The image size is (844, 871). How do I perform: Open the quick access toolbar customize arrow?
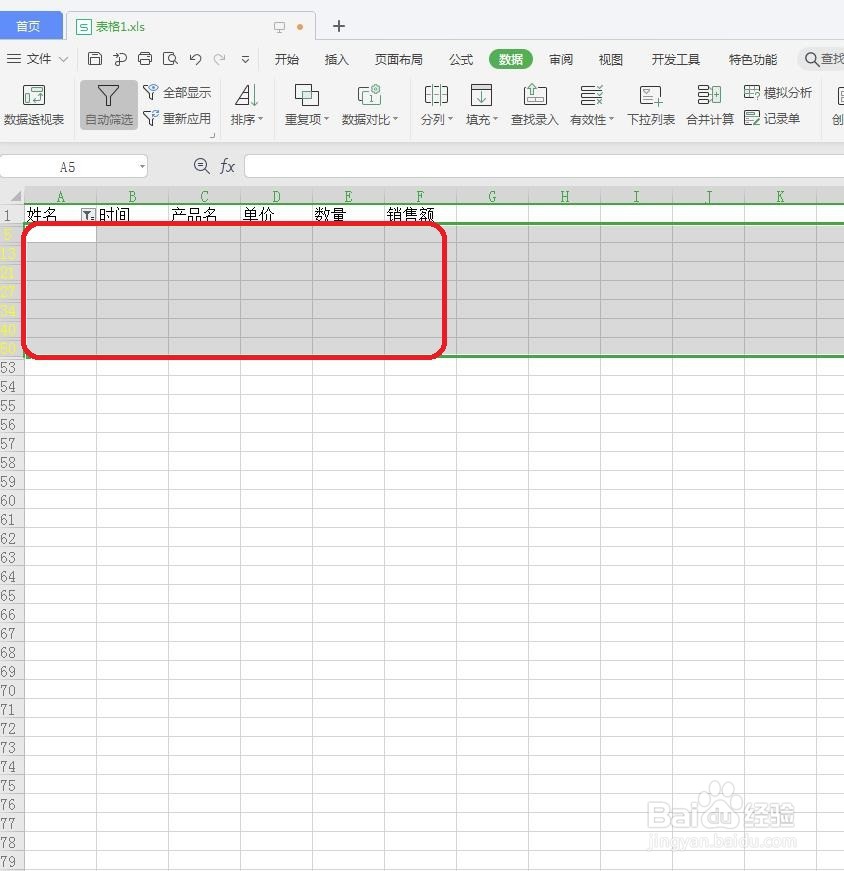point(245,59)
